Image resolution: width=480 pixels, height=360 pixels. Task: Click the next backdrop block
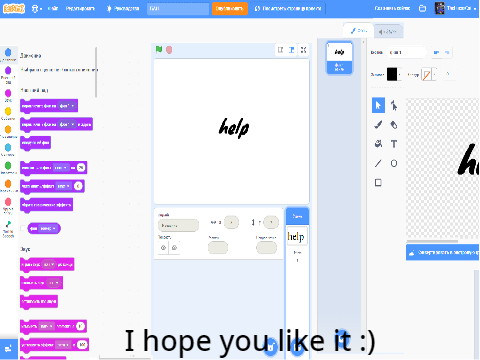(x=35, y=143)
